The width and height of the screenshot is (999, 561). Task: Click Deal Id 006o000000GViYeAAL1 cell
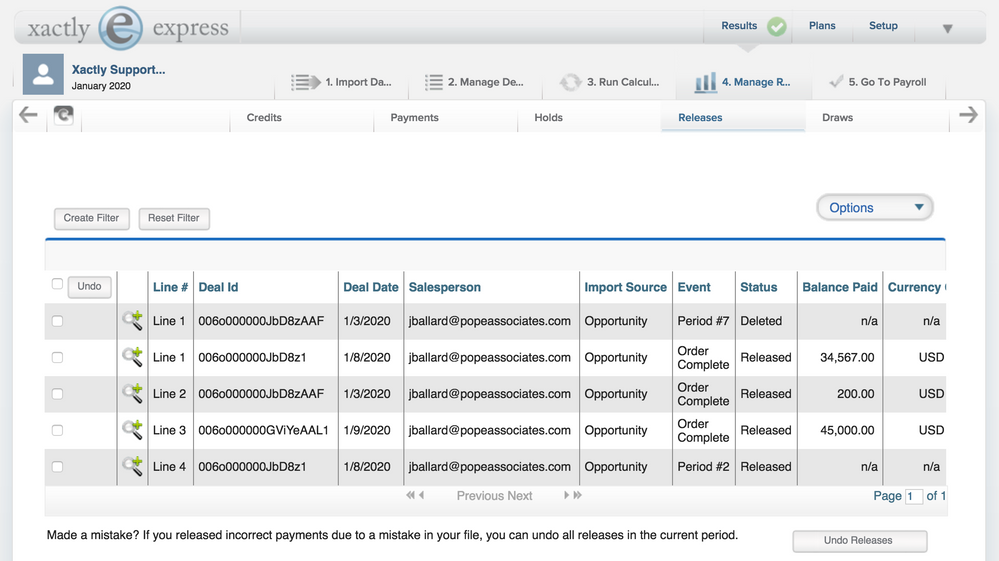pyautogui.click(x=263, y=430)
